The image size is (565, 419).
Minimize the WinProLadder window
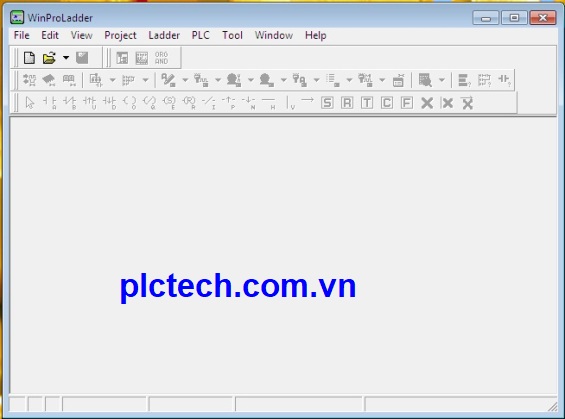pos(486,17)
